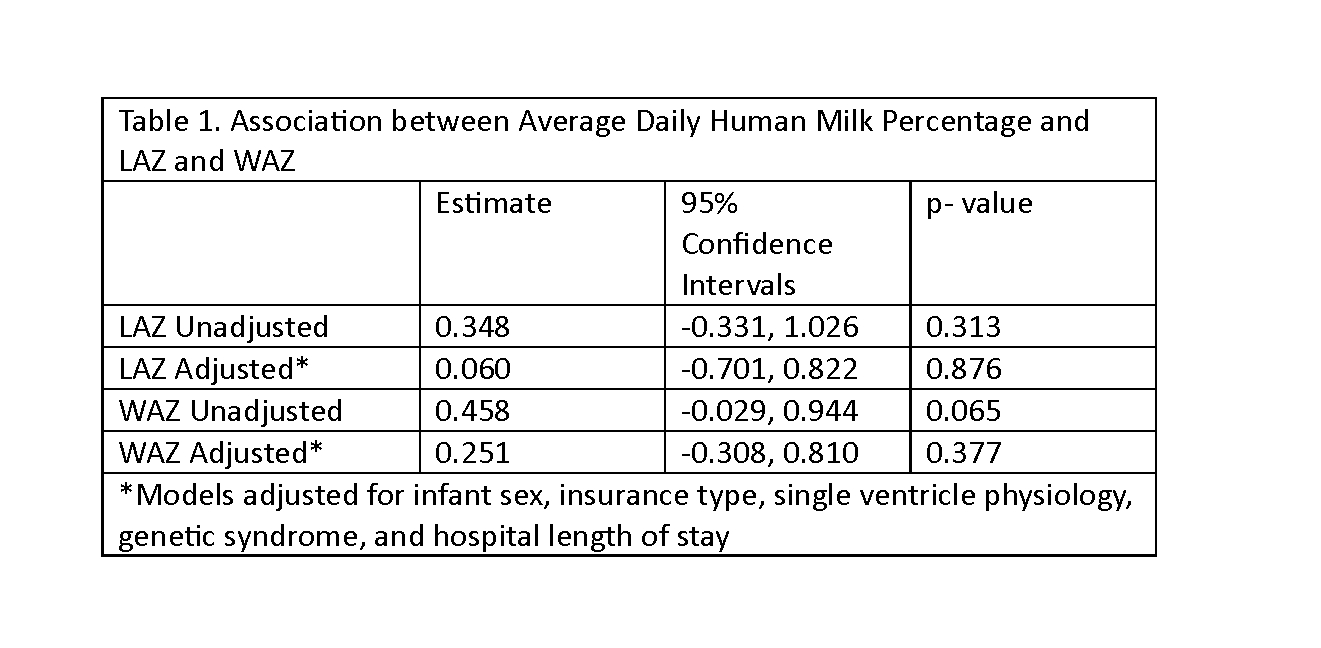The height and width of the screenshot is (648, 1321).
Task: Click the estimate value 0.458
Action: [472, 411]
